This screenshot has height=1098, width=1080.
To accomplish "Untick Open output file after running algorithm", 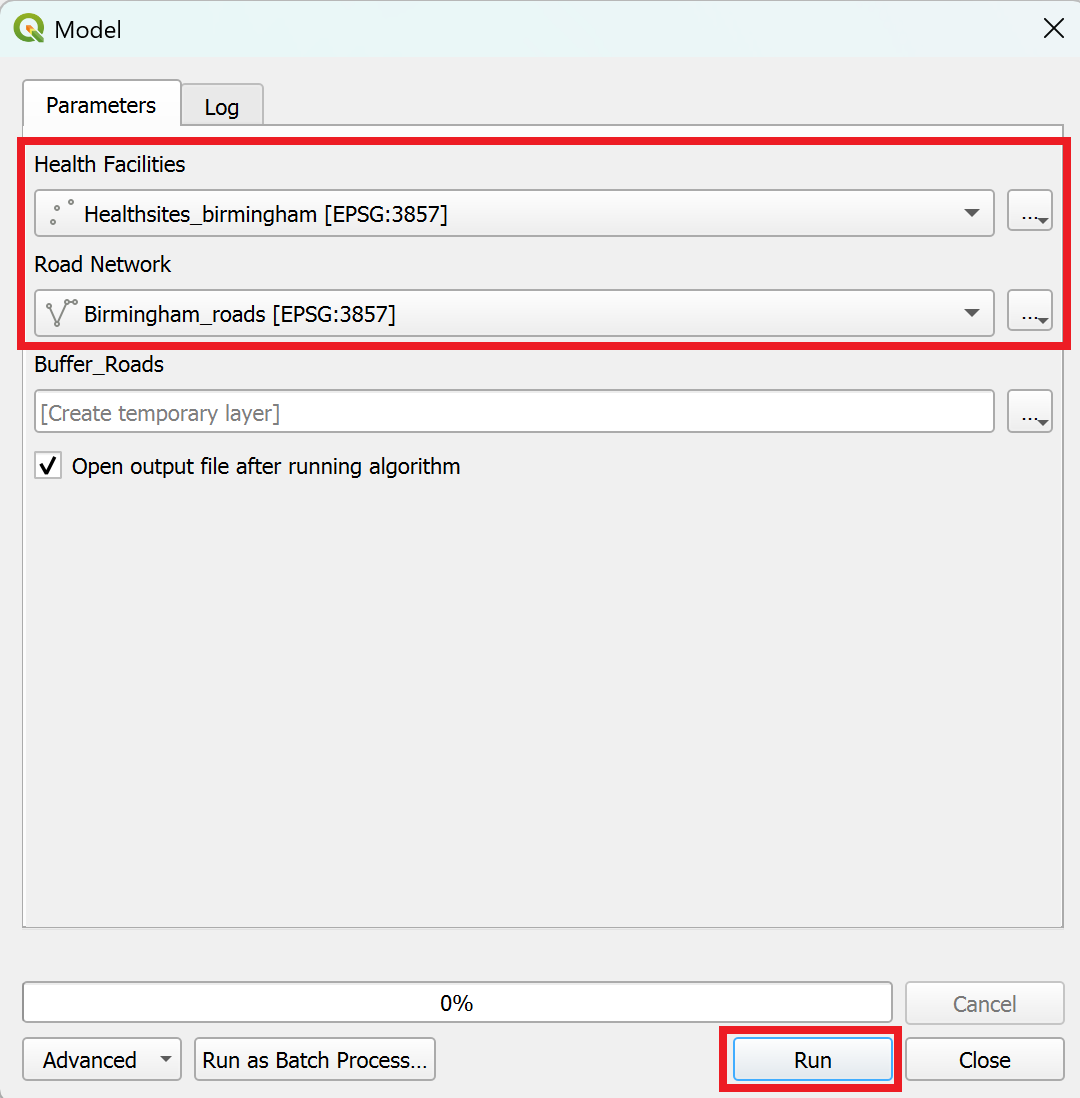I will [48, 466].
